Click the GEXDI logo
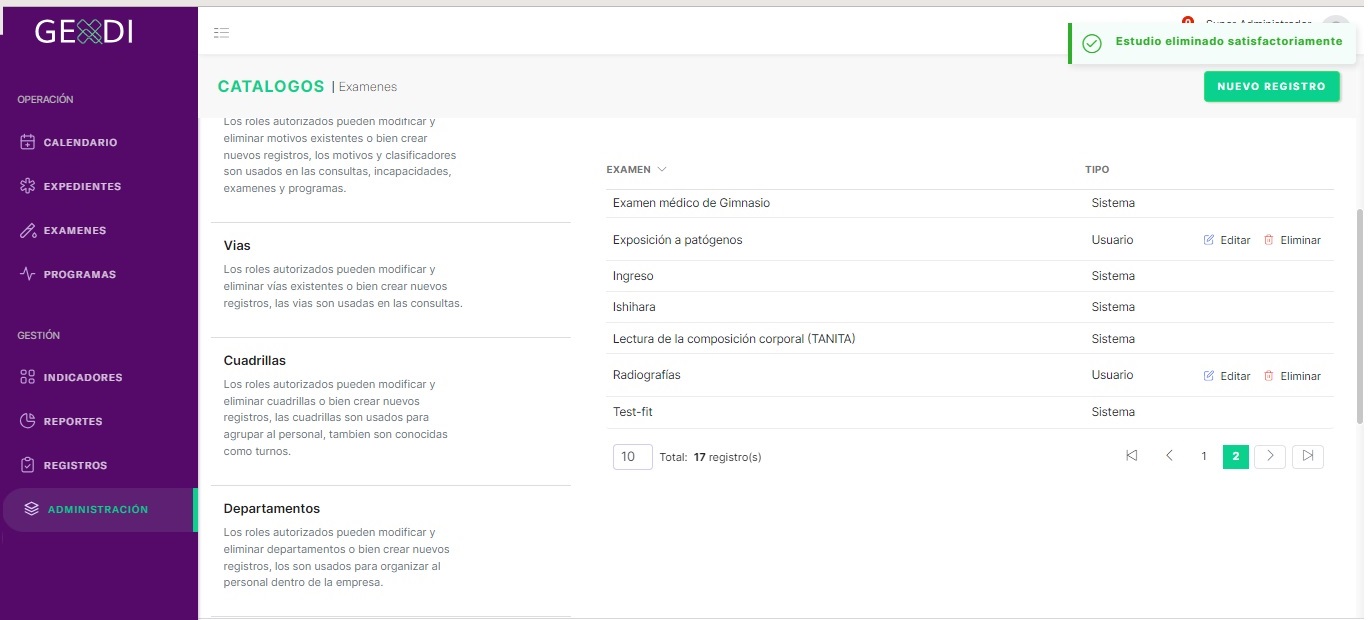This screenshot has height=620, width=1368. [83, 32]
